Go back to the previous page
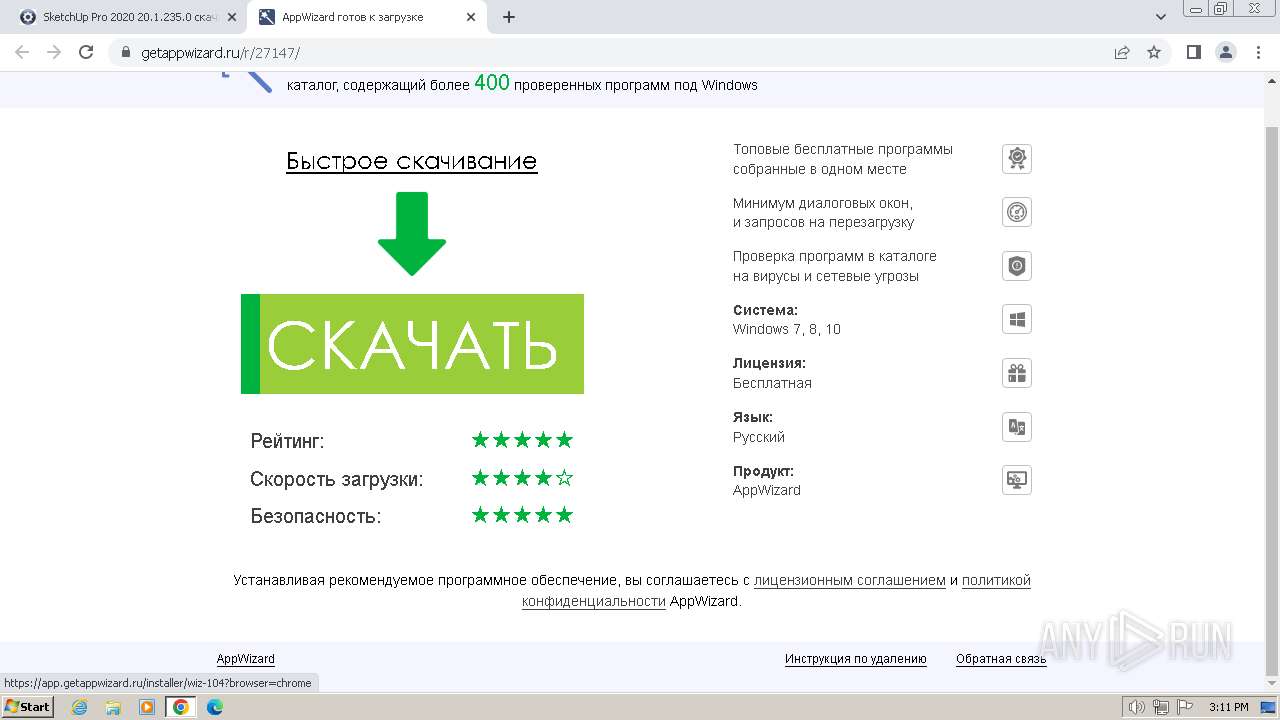Viewport: 1280px width, 720px height. (22, 52)
